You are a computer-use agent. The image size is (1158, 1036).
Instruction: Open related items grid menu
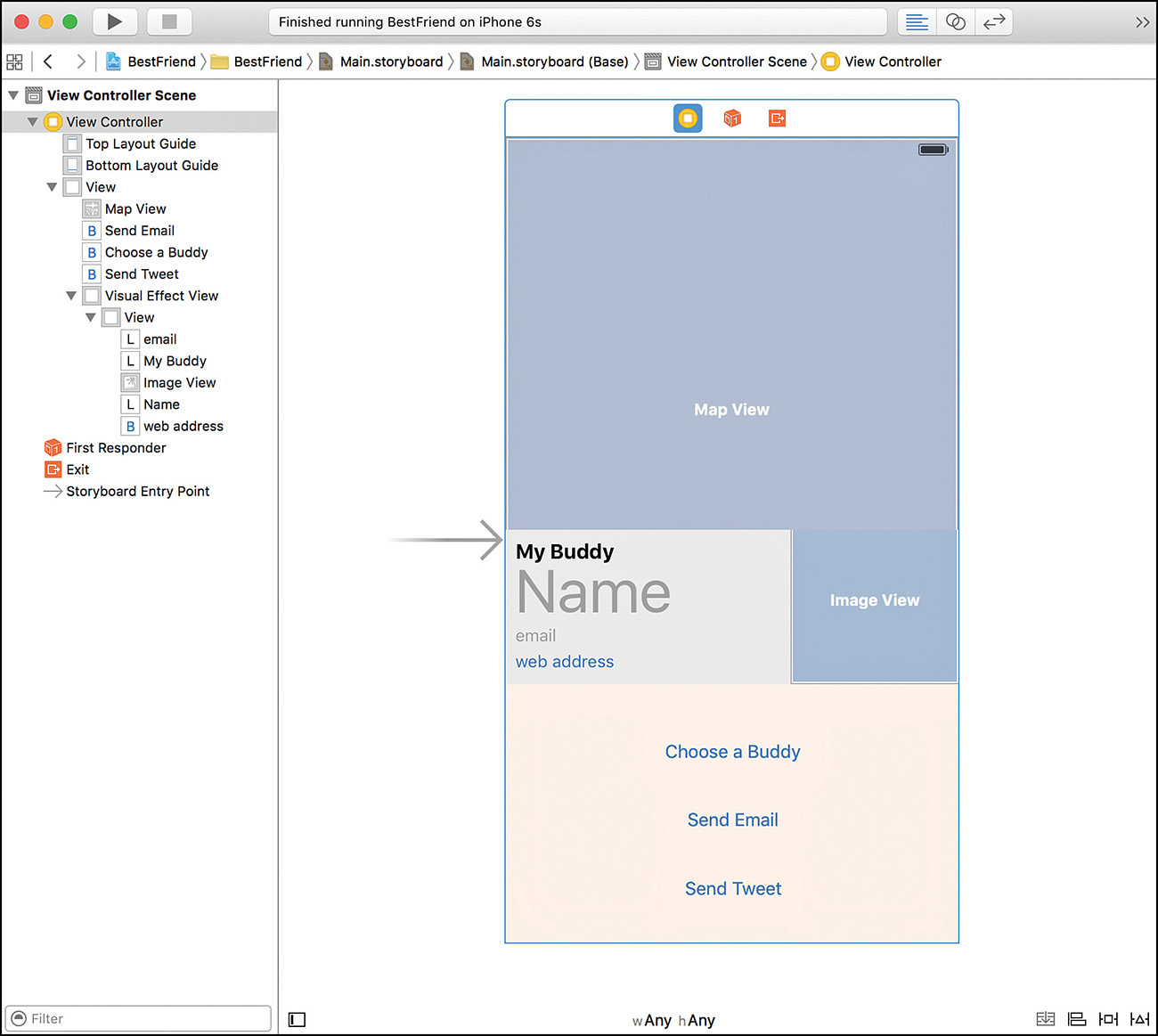pos(14,61)
